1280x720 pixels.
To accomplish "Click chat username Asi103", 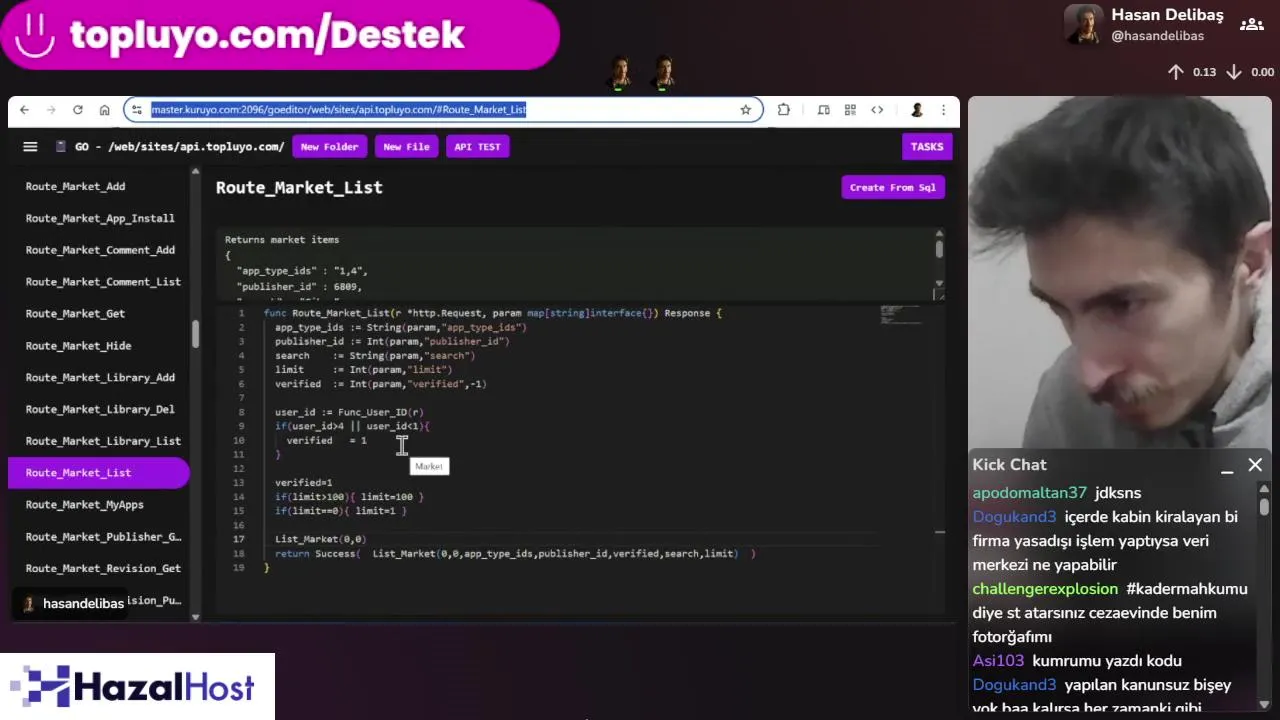I will point(998,661).
